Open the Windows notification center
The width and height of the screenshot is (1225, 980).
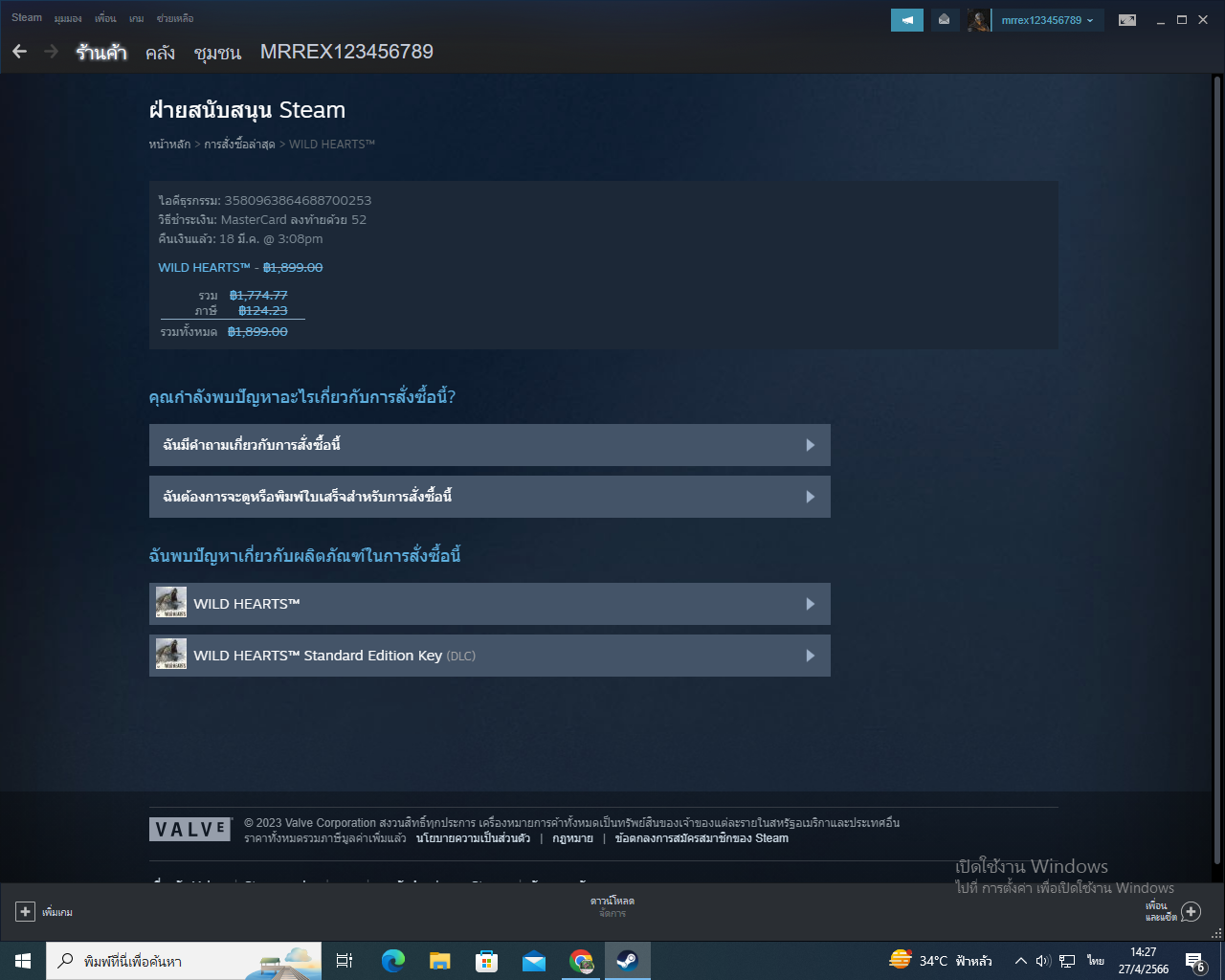pyautogui.click(x=1195, y=962)
